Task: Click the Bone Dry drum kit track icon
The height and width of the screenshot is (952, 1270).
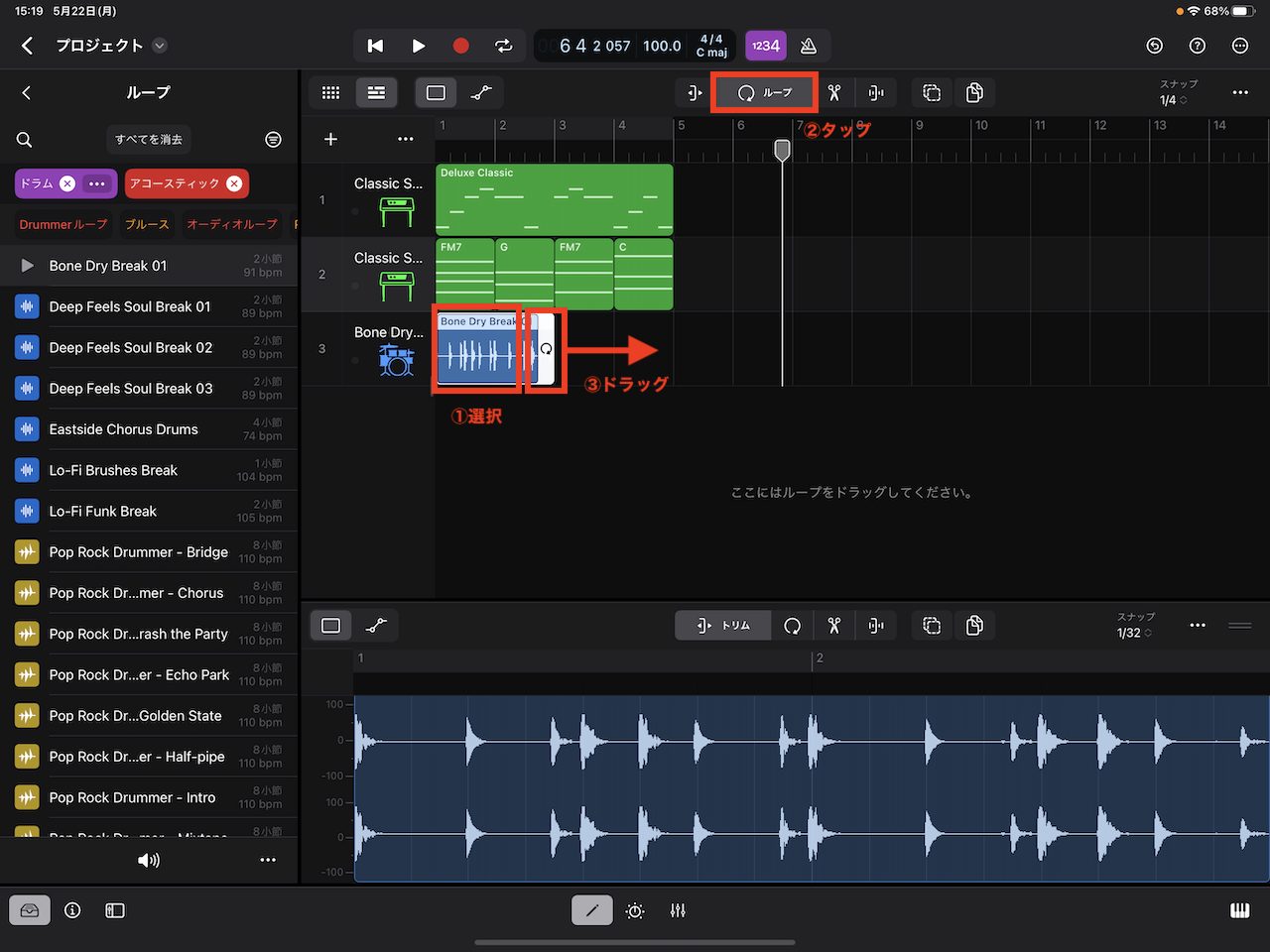Action: click(x=396, y=360)
